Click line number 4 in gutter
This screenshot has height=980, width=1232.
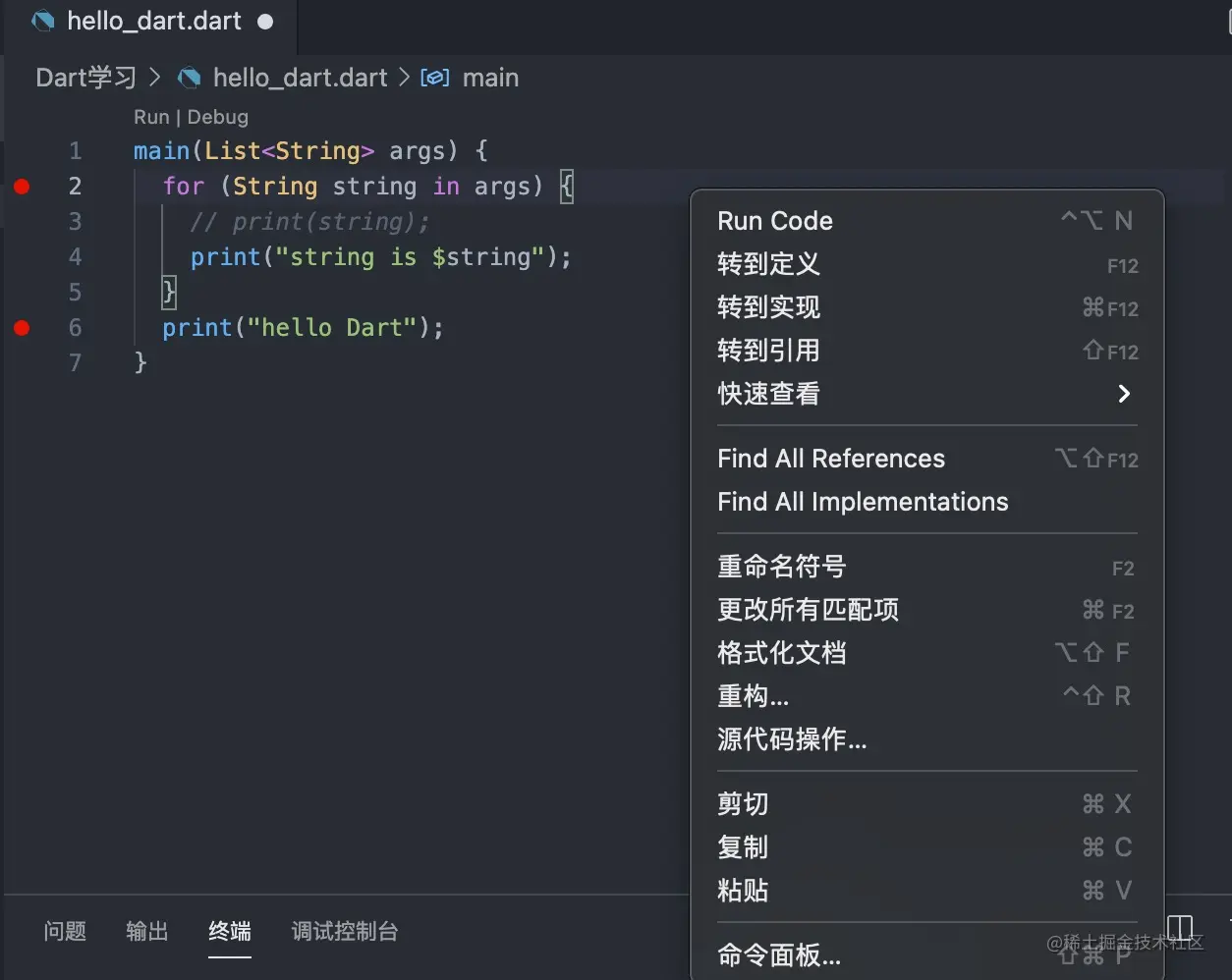76,257
